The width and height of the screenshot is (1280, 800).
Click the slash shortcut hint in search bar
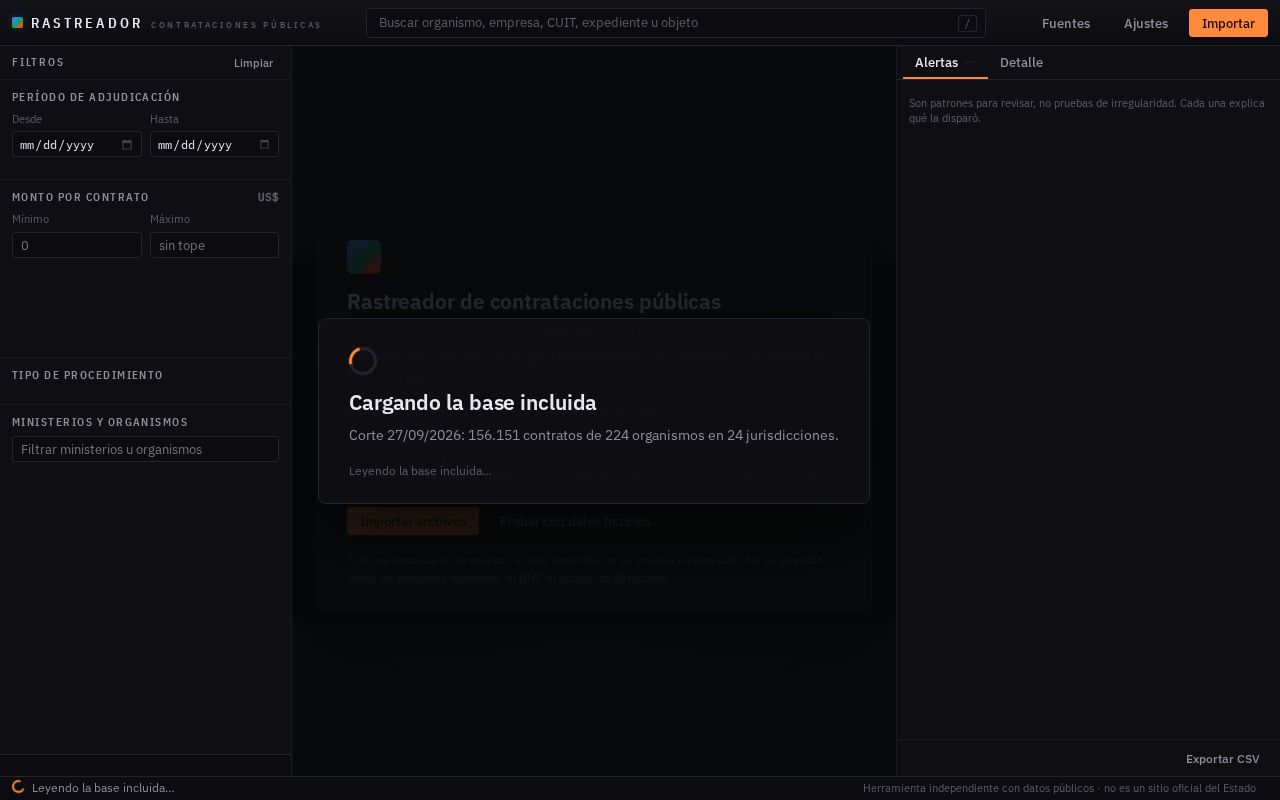coord(967,23)
